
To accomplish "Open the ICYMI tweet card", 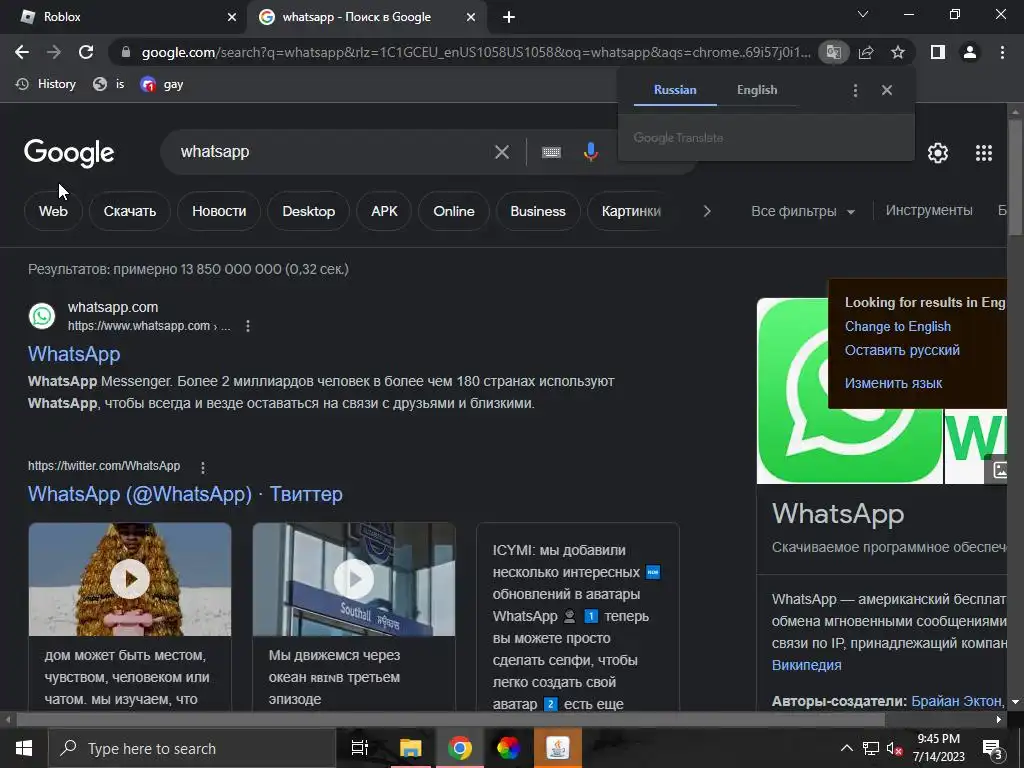I will pyautogui.click(x=578, y=617).
